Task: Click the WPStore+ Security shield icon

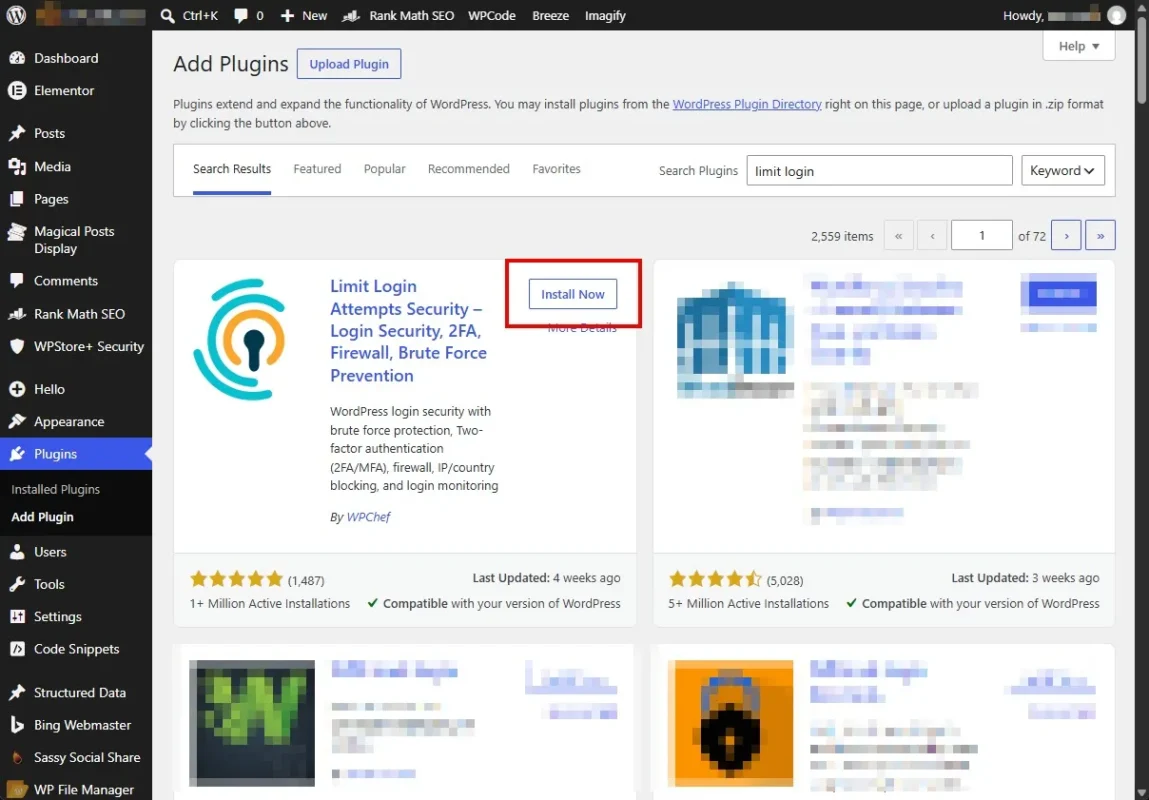Action: pyautogui.click(x=17, y=347)
